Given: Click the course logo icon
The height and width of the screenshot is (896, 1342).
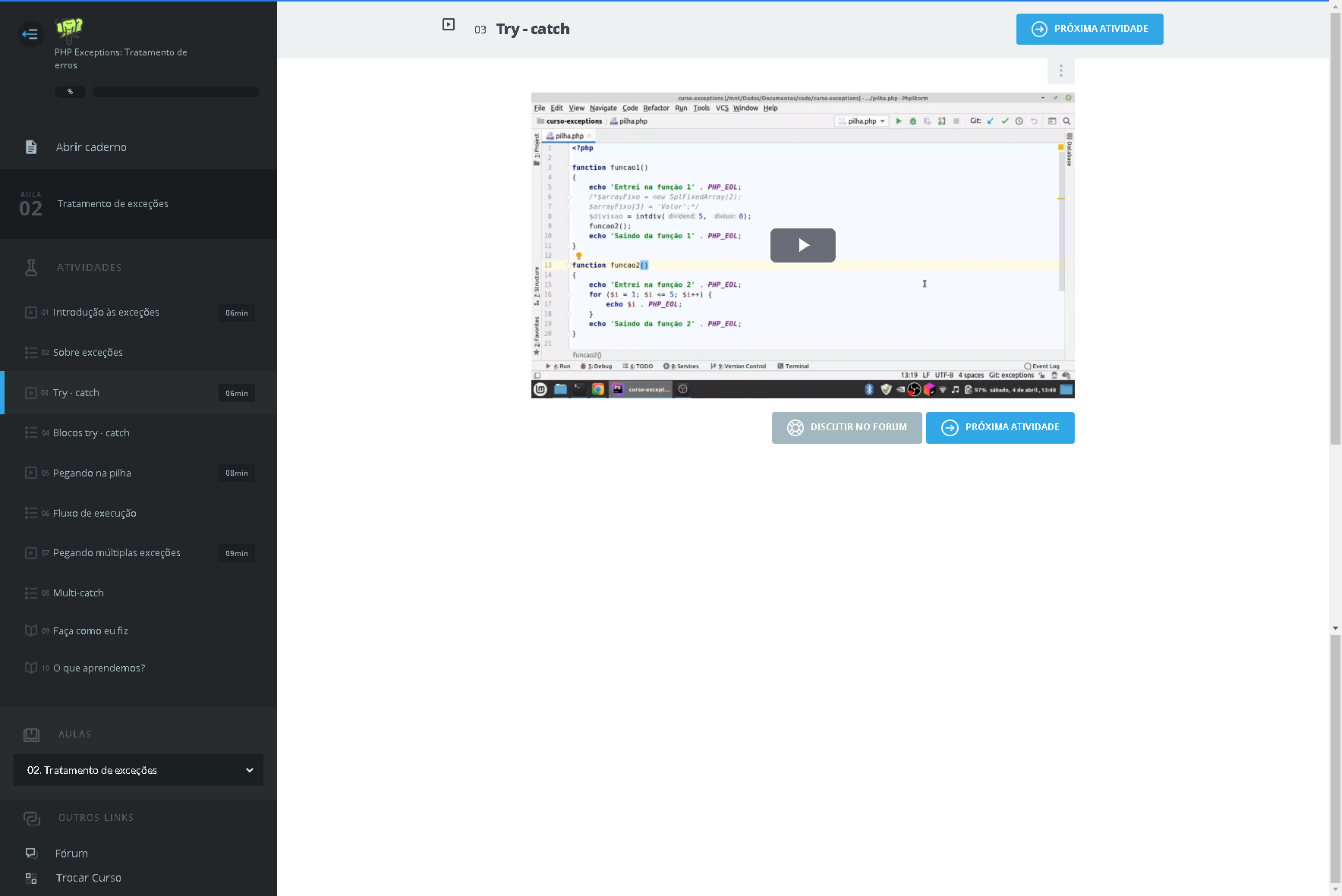Looking at the screenshot, I should point(69,30).
